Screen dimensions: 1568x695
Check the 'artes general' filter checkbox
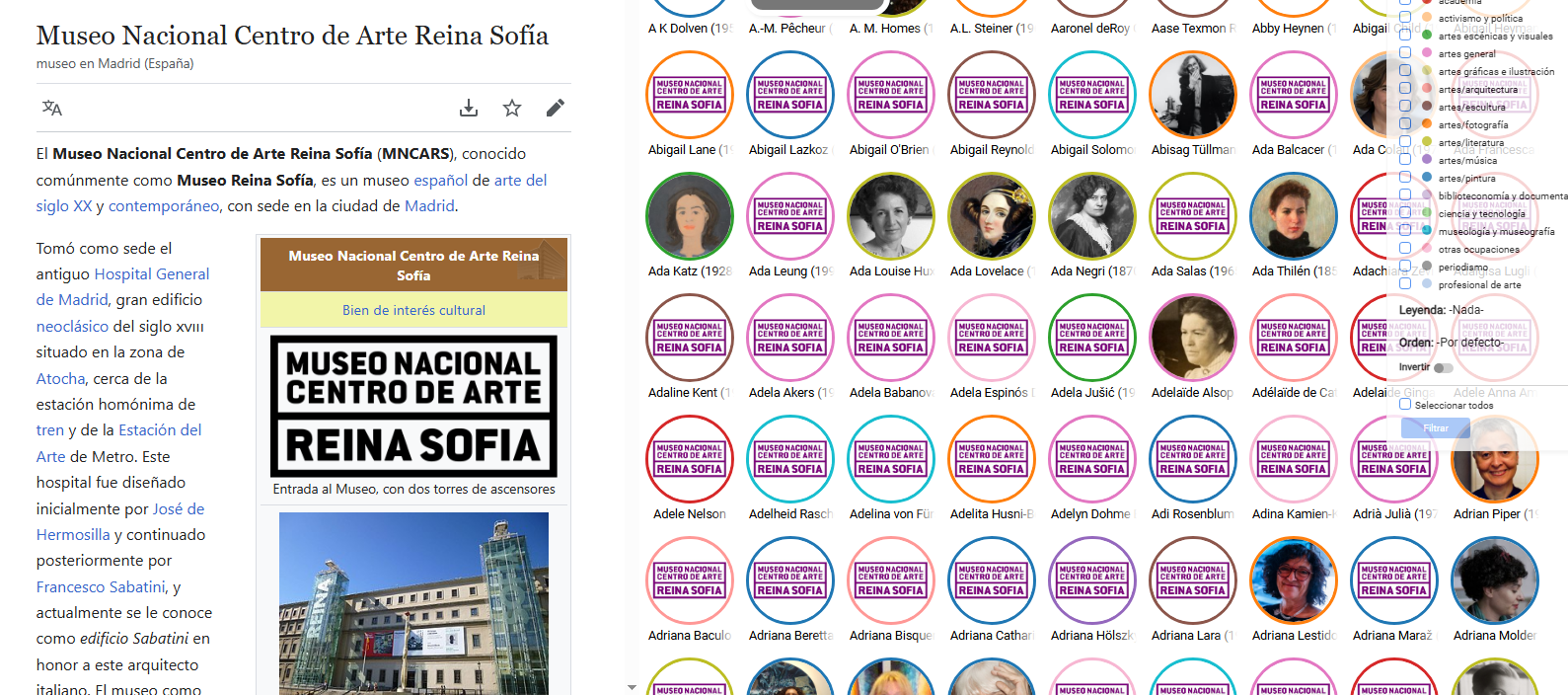1405,53
